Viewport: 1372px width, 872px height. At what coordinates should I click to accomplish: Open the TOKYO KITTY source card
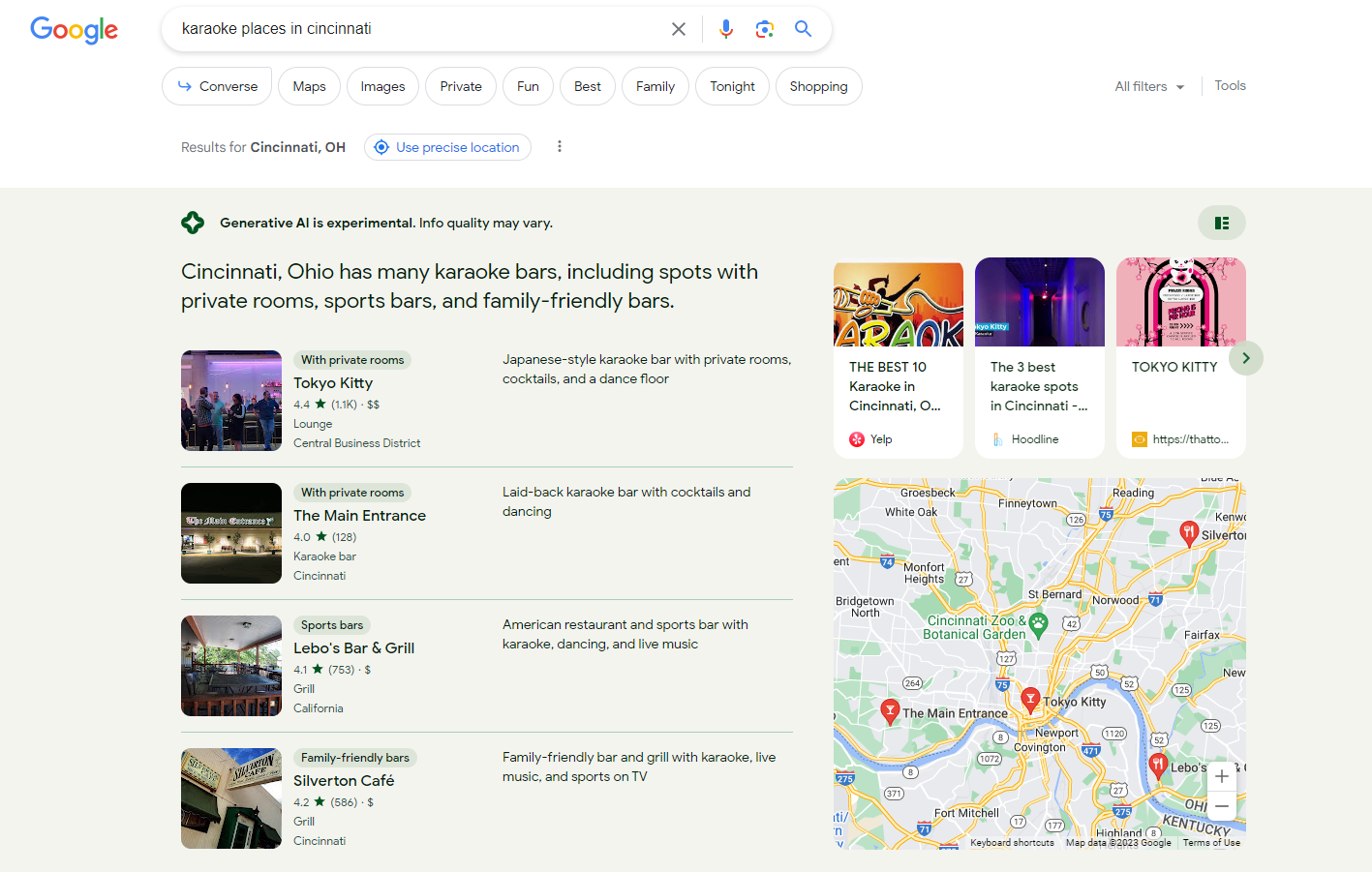tap(1181, 358)
